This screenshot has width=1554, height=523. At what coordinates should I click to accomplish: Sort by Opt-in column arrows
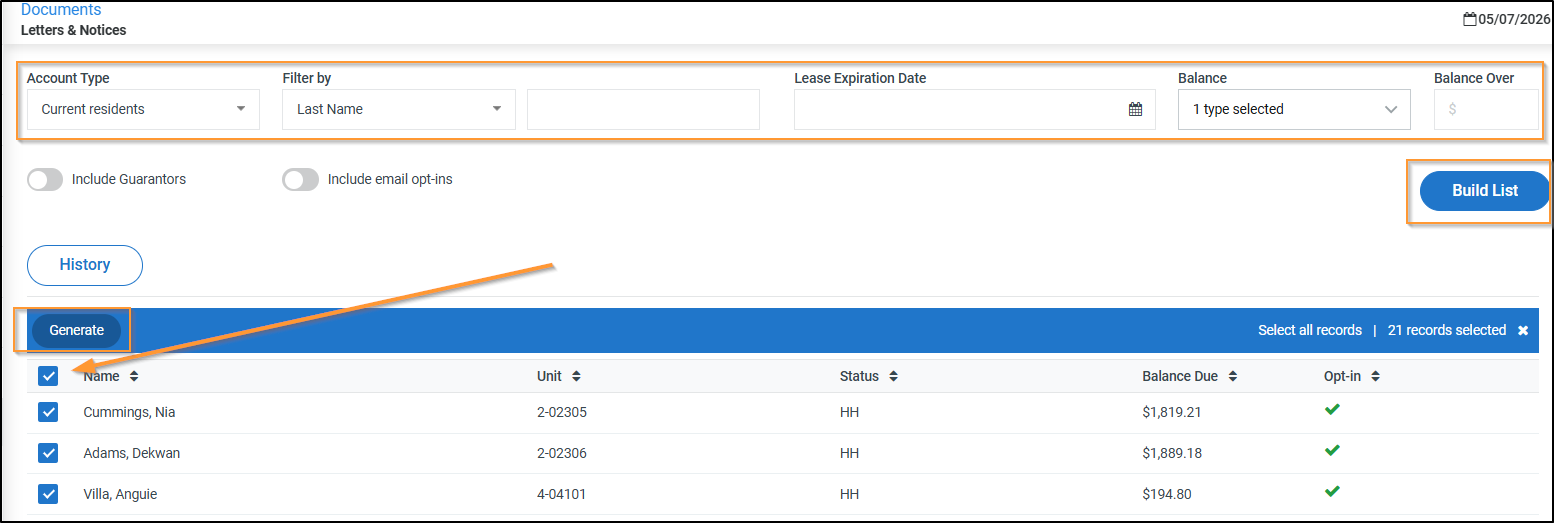(x=1375, y=377)
